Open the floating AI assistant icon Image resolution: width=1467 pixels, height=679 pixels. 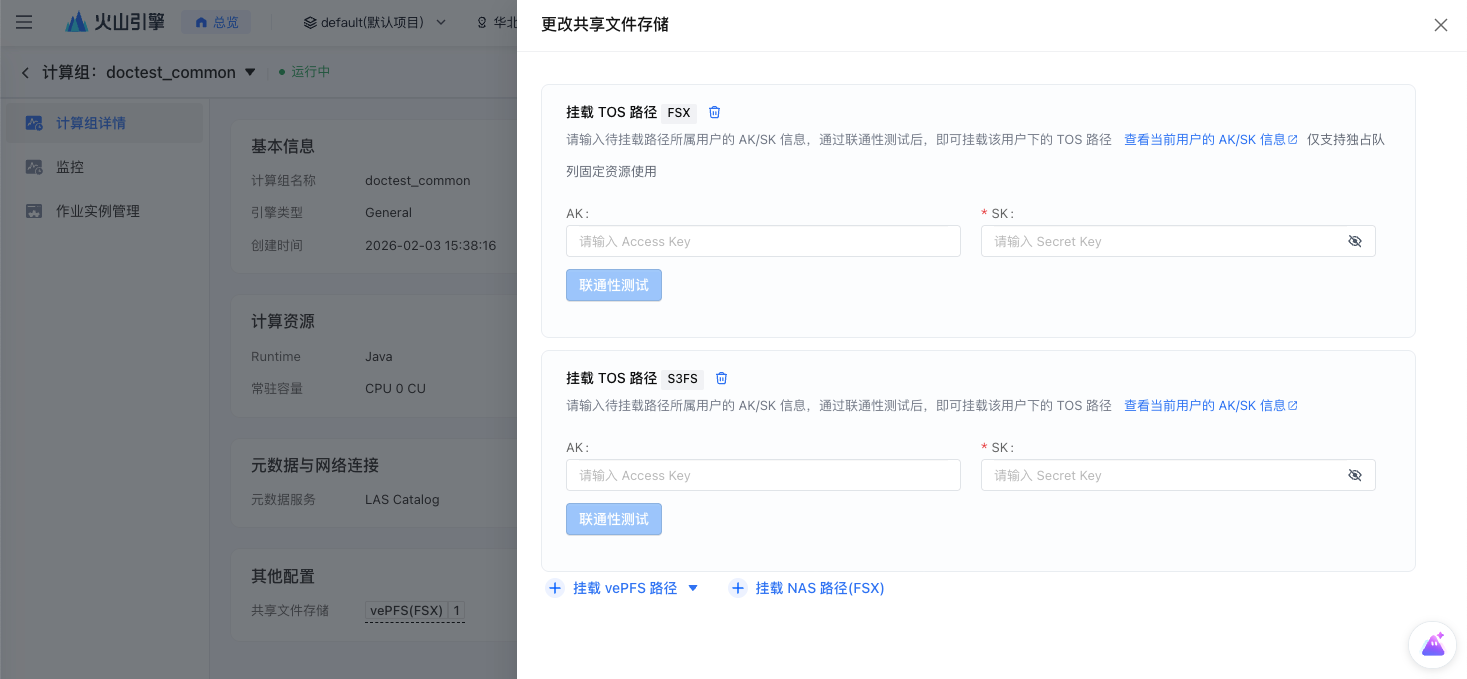coord(1432,645)
